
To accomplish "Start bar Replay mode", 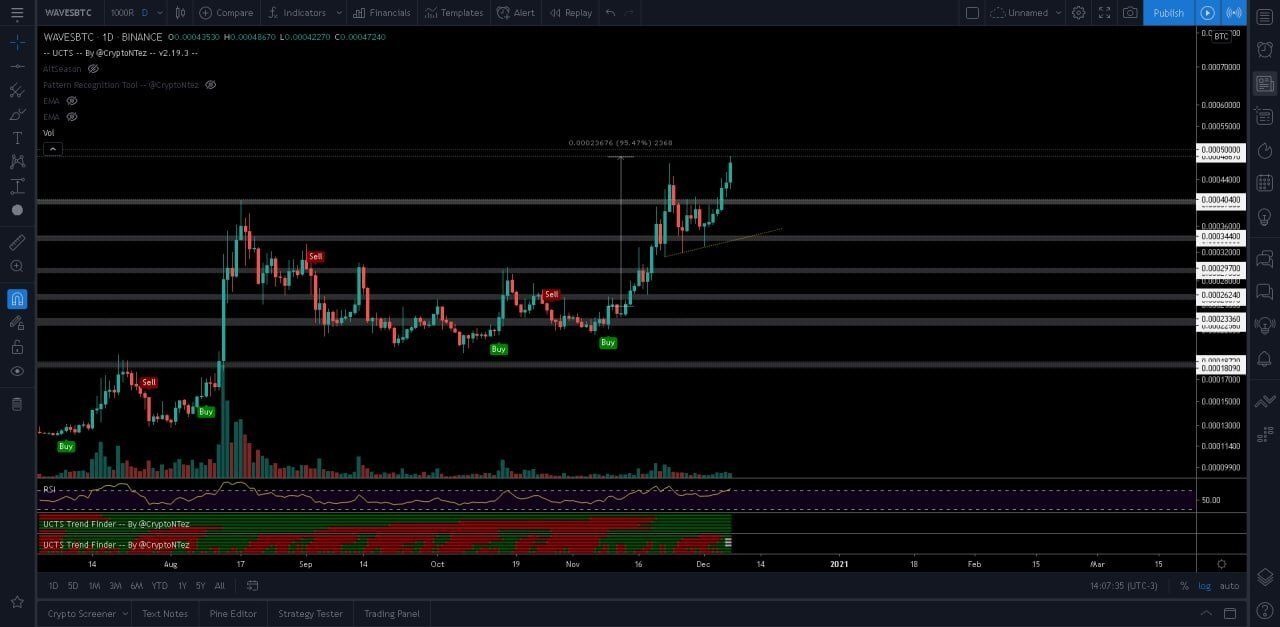I will (571, 13).
